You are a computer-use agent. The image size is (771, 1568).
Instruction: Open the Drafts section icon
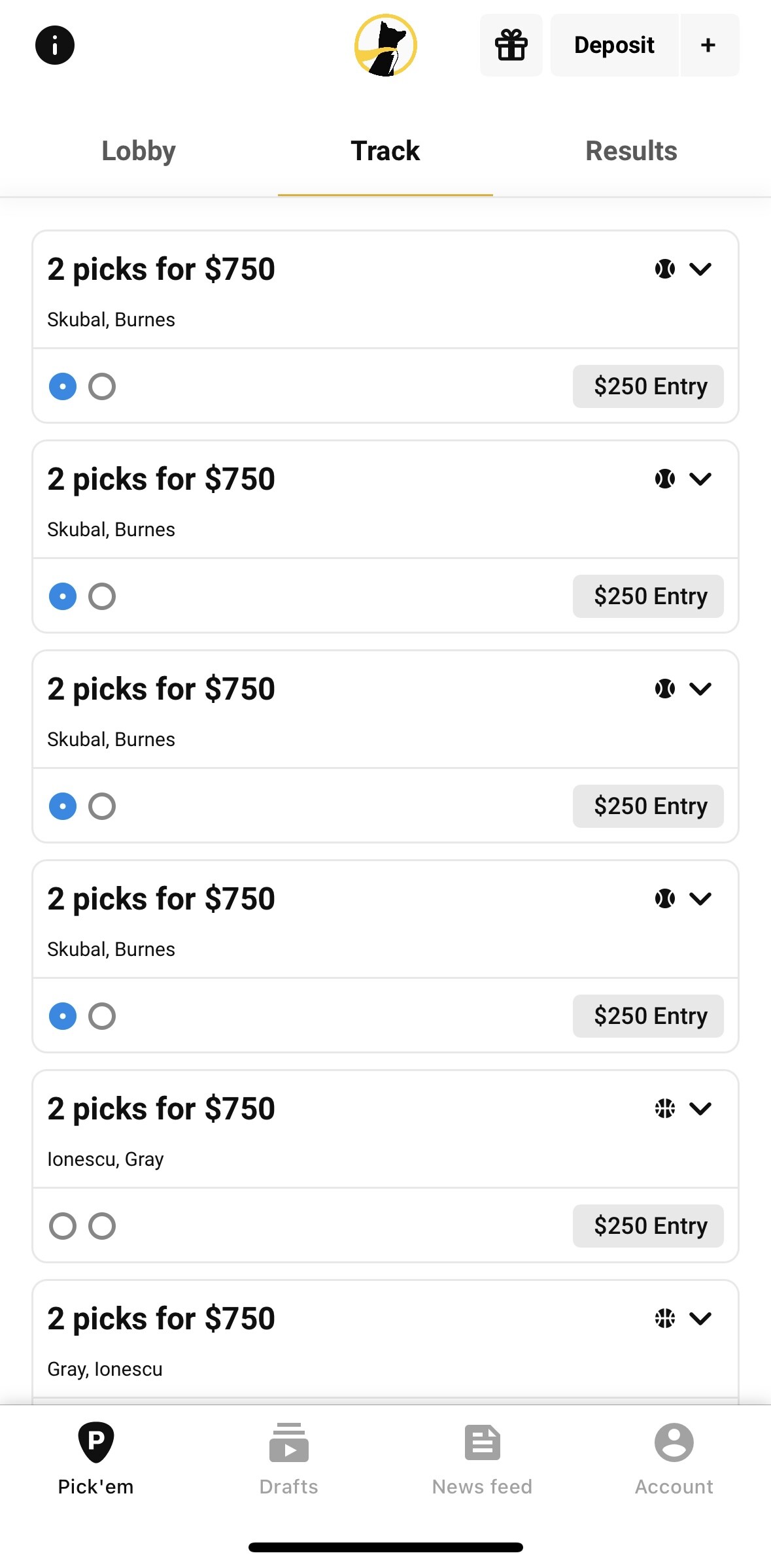288,1442
